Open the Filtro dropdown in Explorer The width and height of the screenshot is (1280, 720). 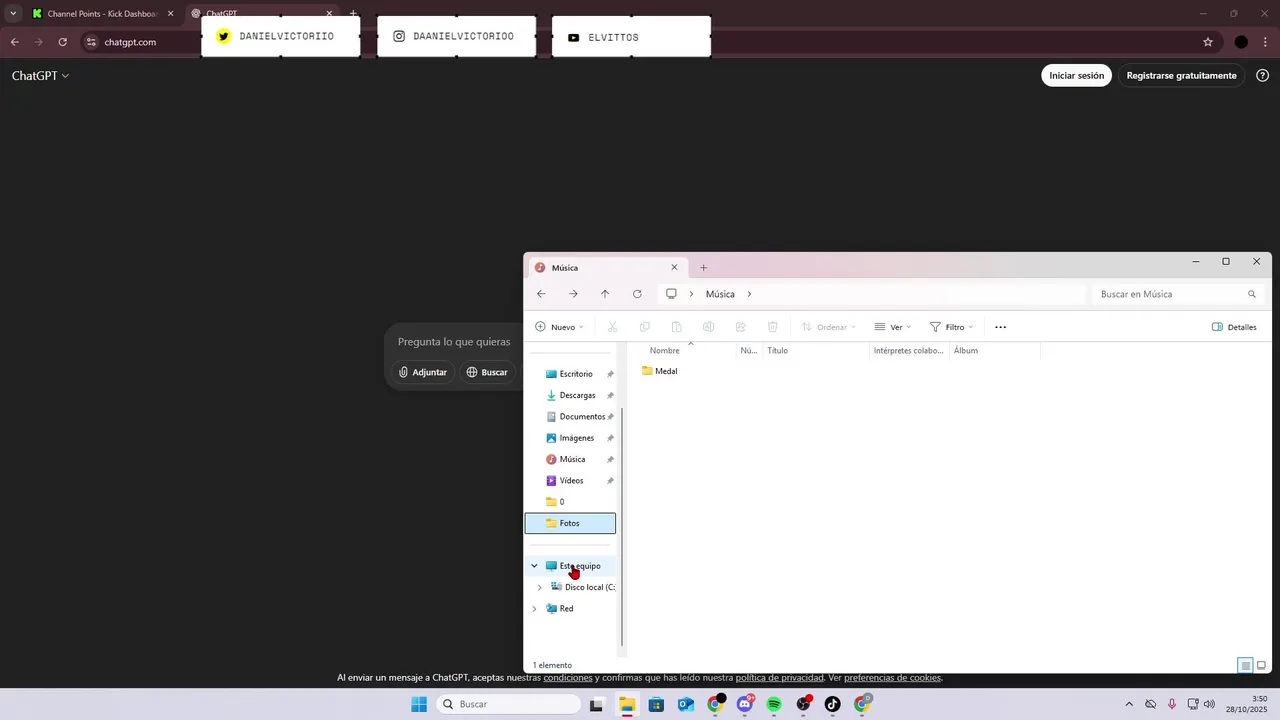951,327
